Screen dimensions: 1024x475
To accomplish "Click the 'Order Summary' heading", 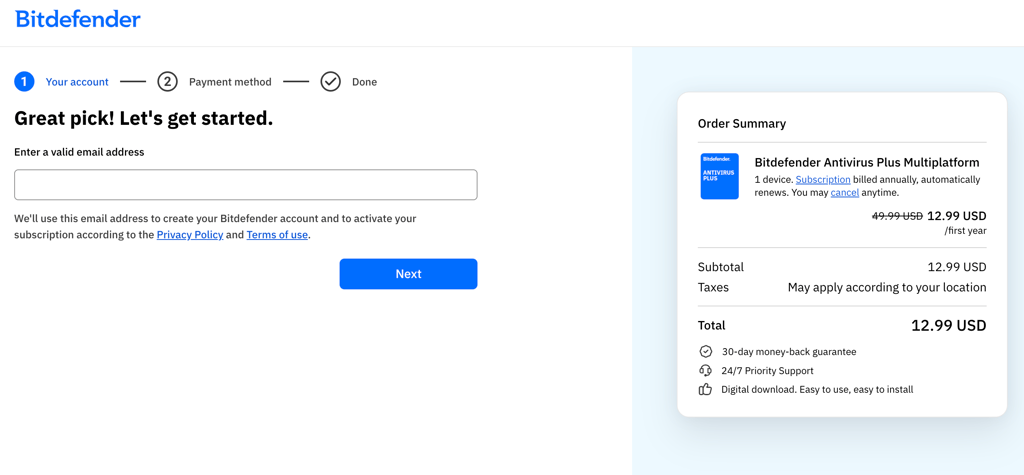I will (x=742, y=123).
